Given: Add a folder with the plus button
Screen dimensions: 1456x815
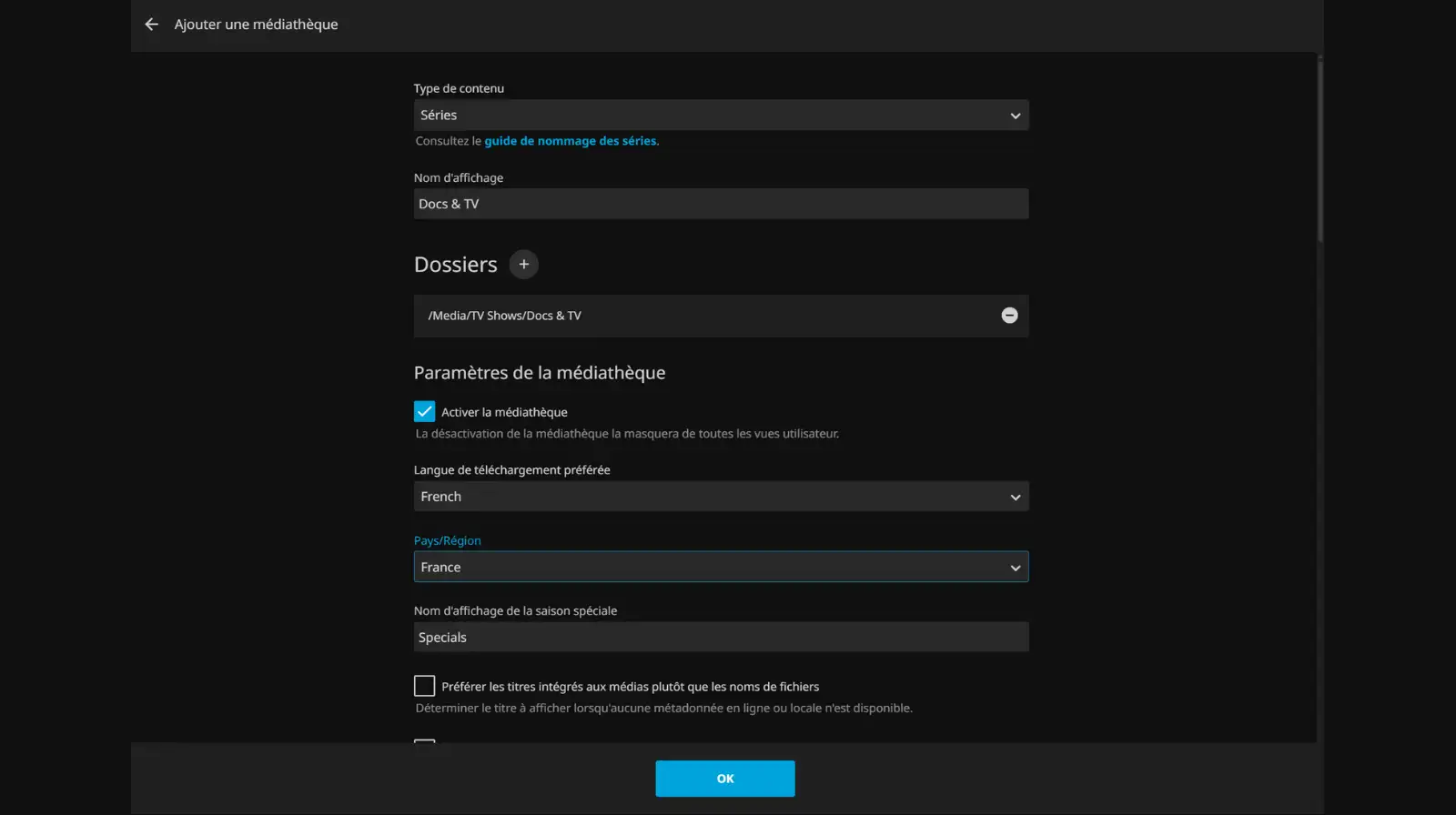Looking at the screenshot, I should click(x=523, y=265).
